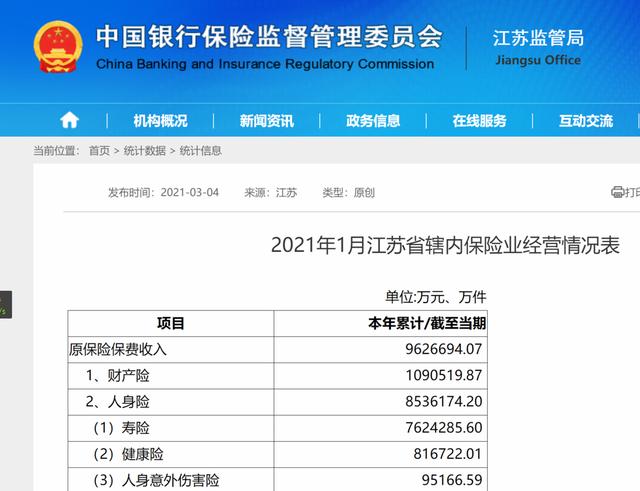640x491 pixels.
Task: Click 原保险保费收入 row label
Action: pyautogui.click(x=118, y=349)
